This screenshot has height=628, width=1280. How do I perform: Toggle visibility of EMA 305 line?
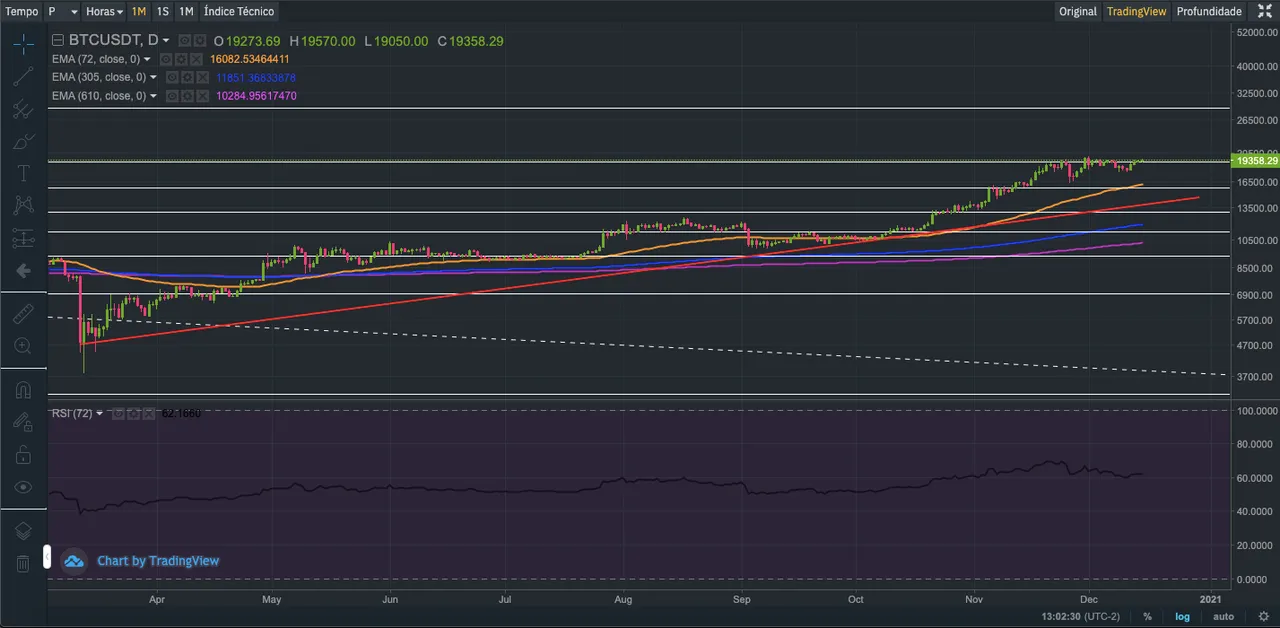[172, 77]
